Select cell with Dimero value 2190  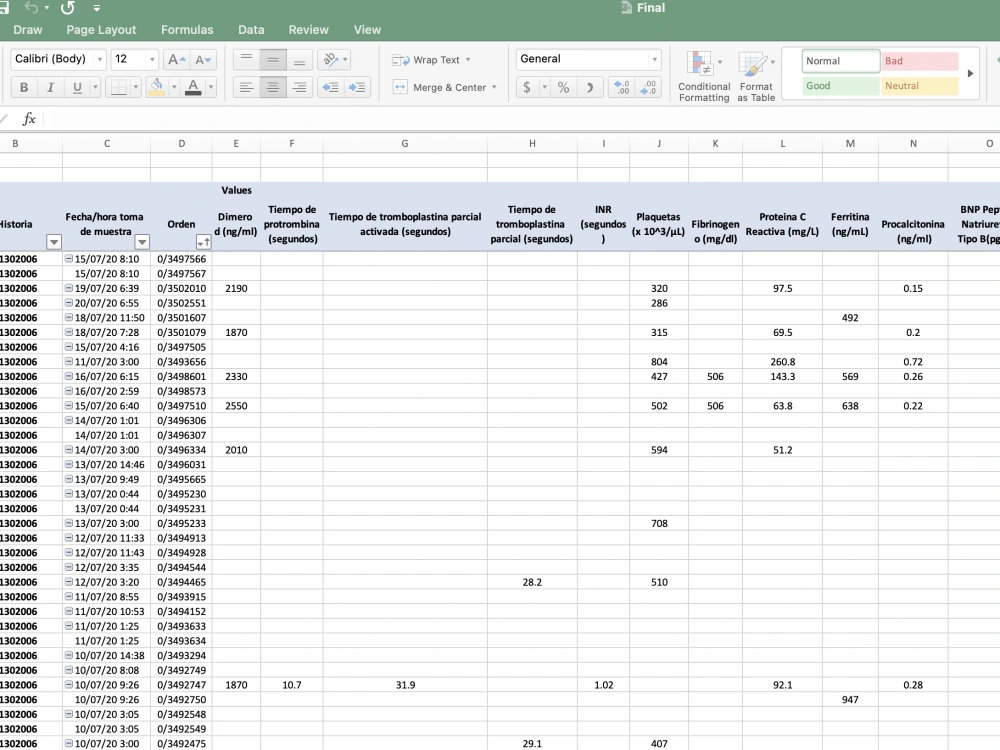(237, 288)
